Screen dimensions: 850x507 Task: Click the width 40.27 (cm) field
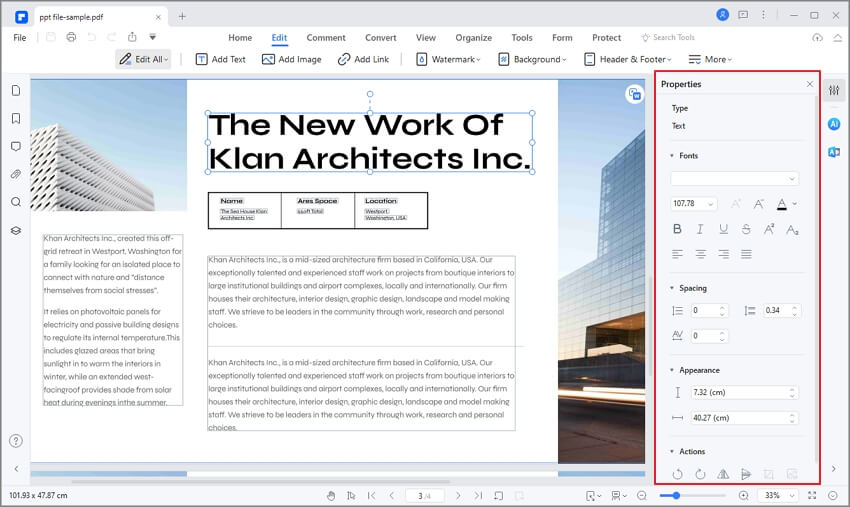pyautogui.click(x=744, y=418)
